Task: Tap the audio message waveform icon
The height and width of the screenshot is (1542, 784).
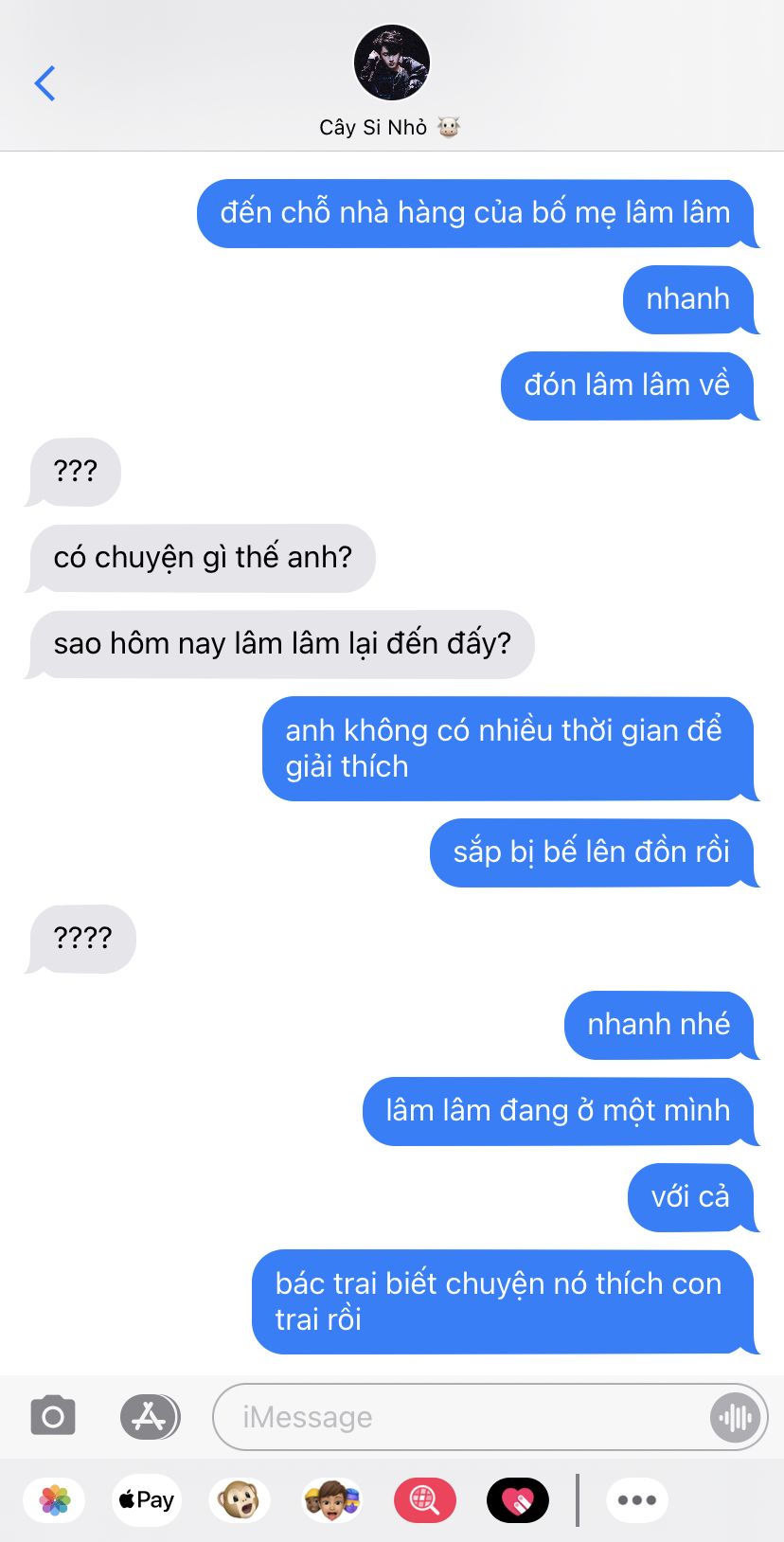Action: pos(736,1417)
